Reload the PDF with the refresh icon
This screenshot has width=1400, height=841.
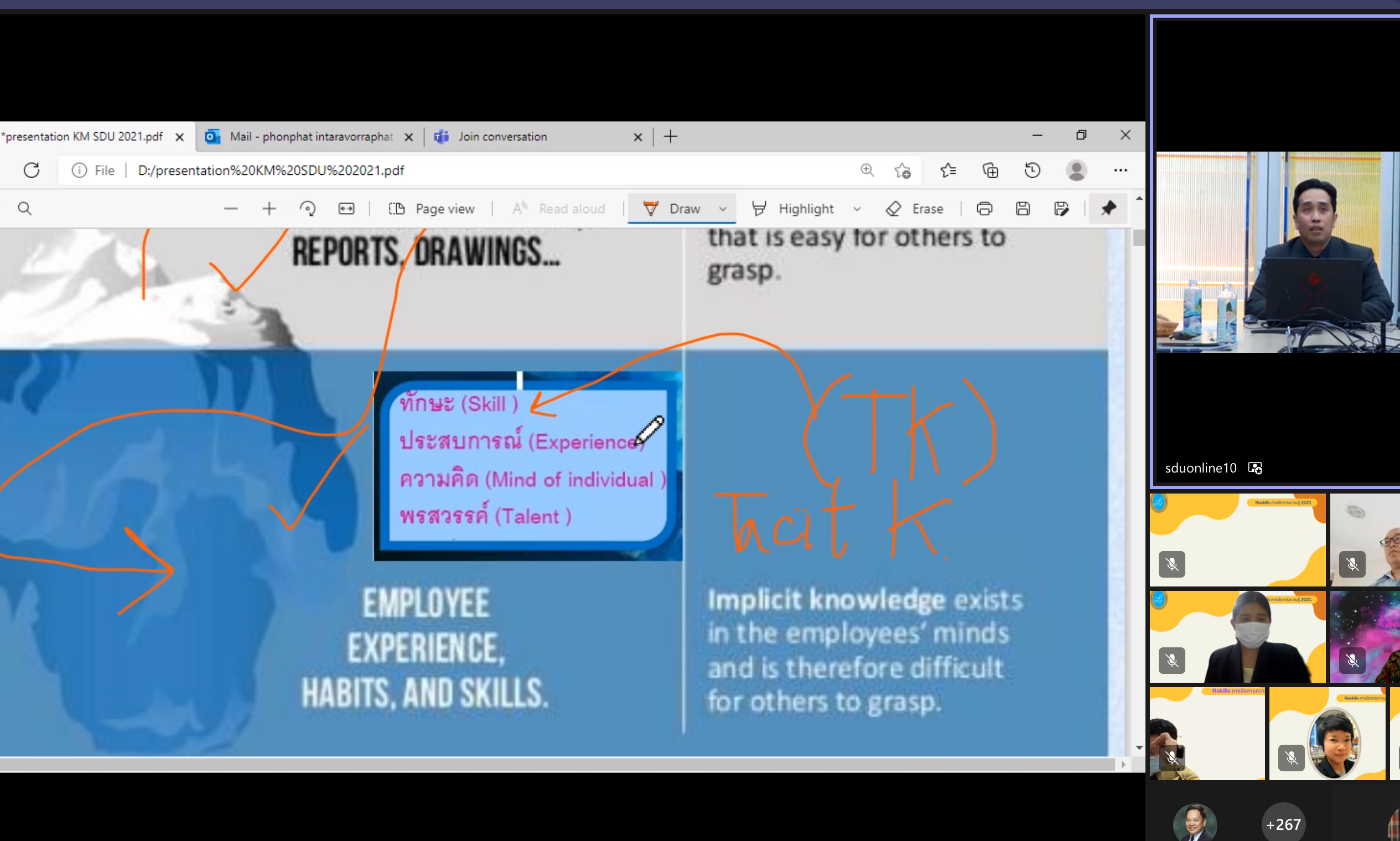click(x=31, y=170)
